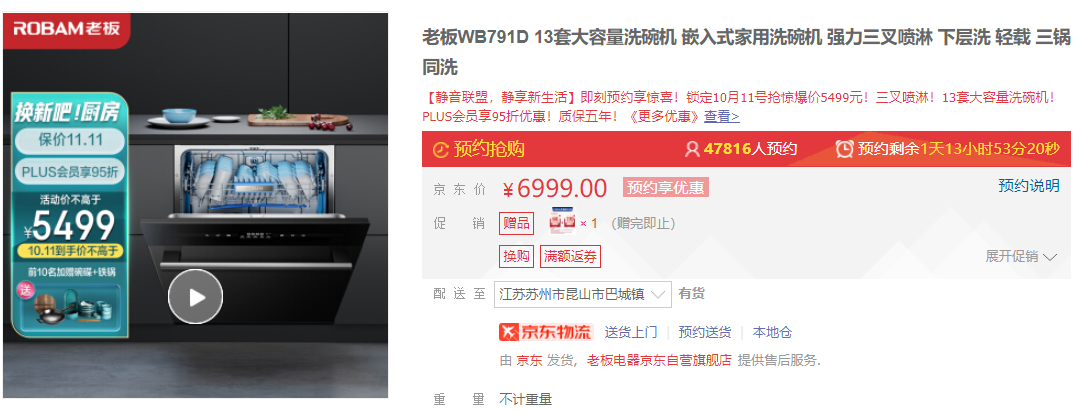Open the delivery address dropdown
The width and height of the screenshot is (1088, 414).
(582, 294)
